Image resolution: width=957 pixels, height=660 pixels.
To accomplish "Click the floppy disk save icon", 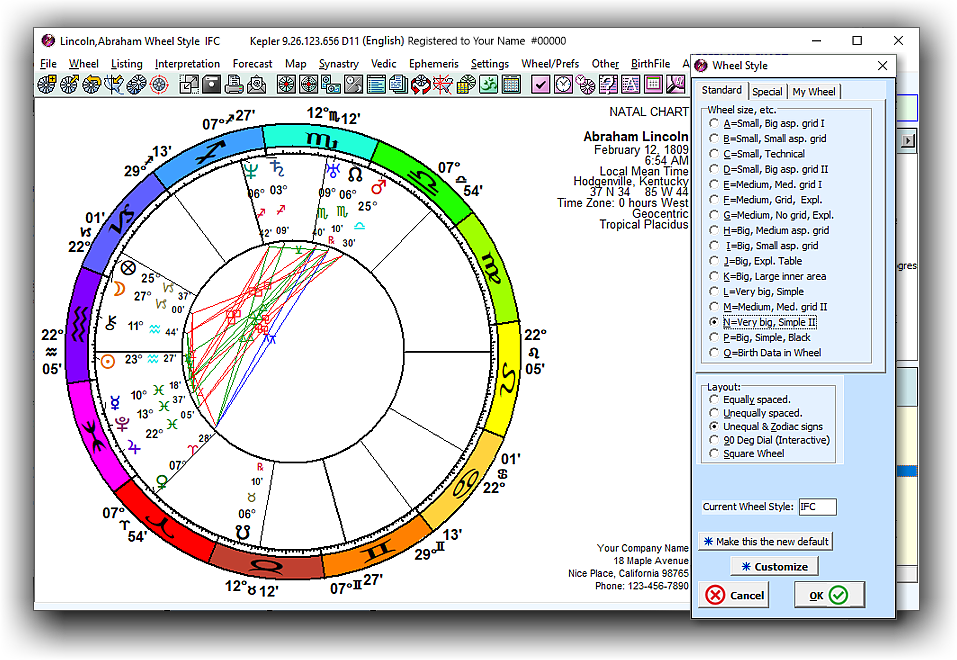I will click(211, 85).
